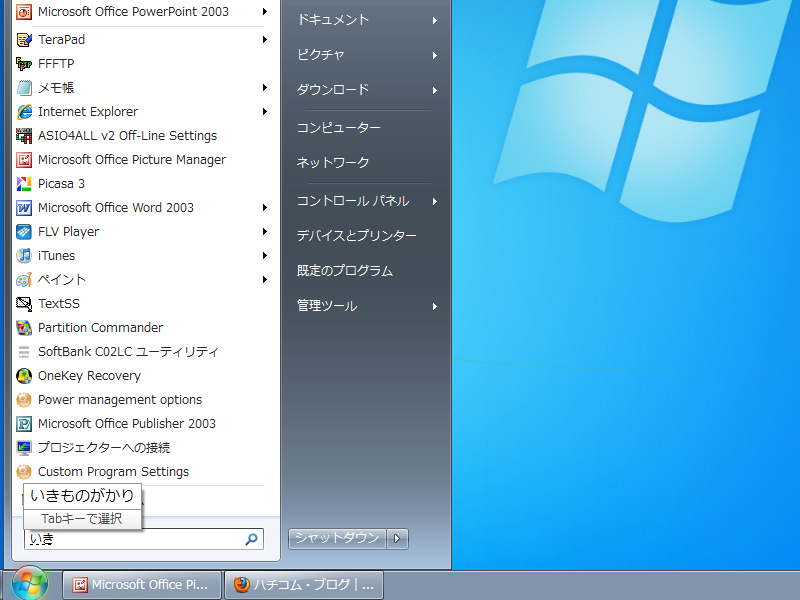This screenshot has width=800, height=600.
Task: Click the search magnifier icon
Action: click(x=252, y=539)
